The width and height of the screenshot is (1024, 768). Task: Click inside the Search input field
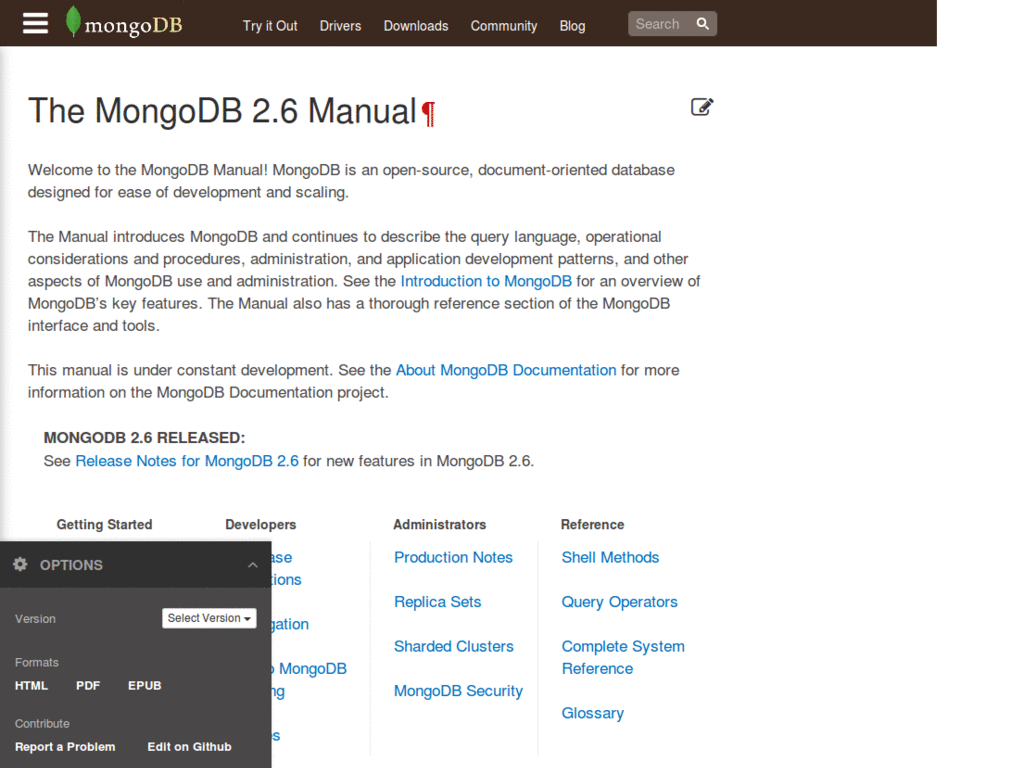click(x=663, y=23)
